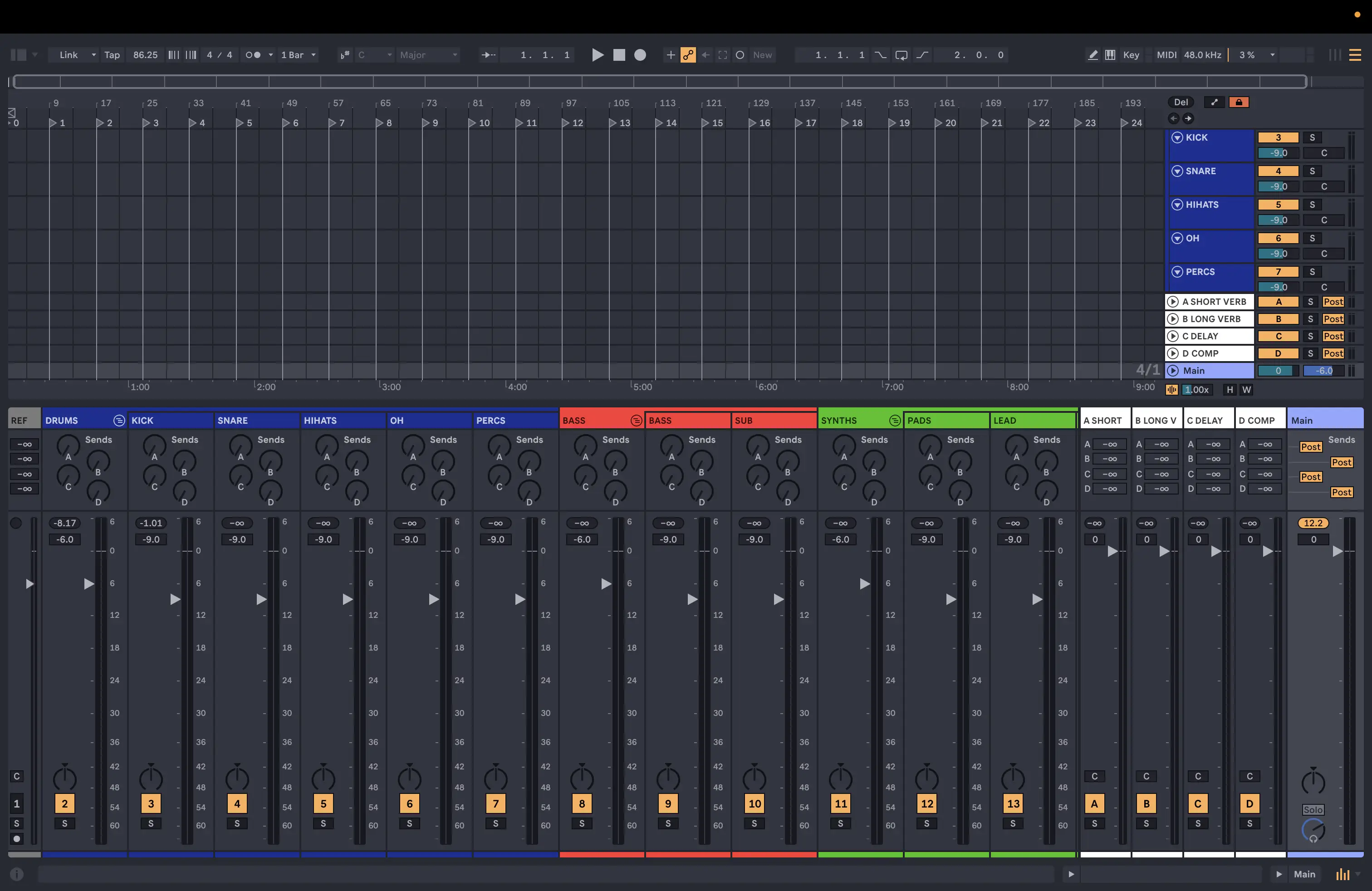The height and width of the screenshot is (891, 1372).
Task: Toggle the Automation Arm link icon
Action: click(x=688, y=55)
